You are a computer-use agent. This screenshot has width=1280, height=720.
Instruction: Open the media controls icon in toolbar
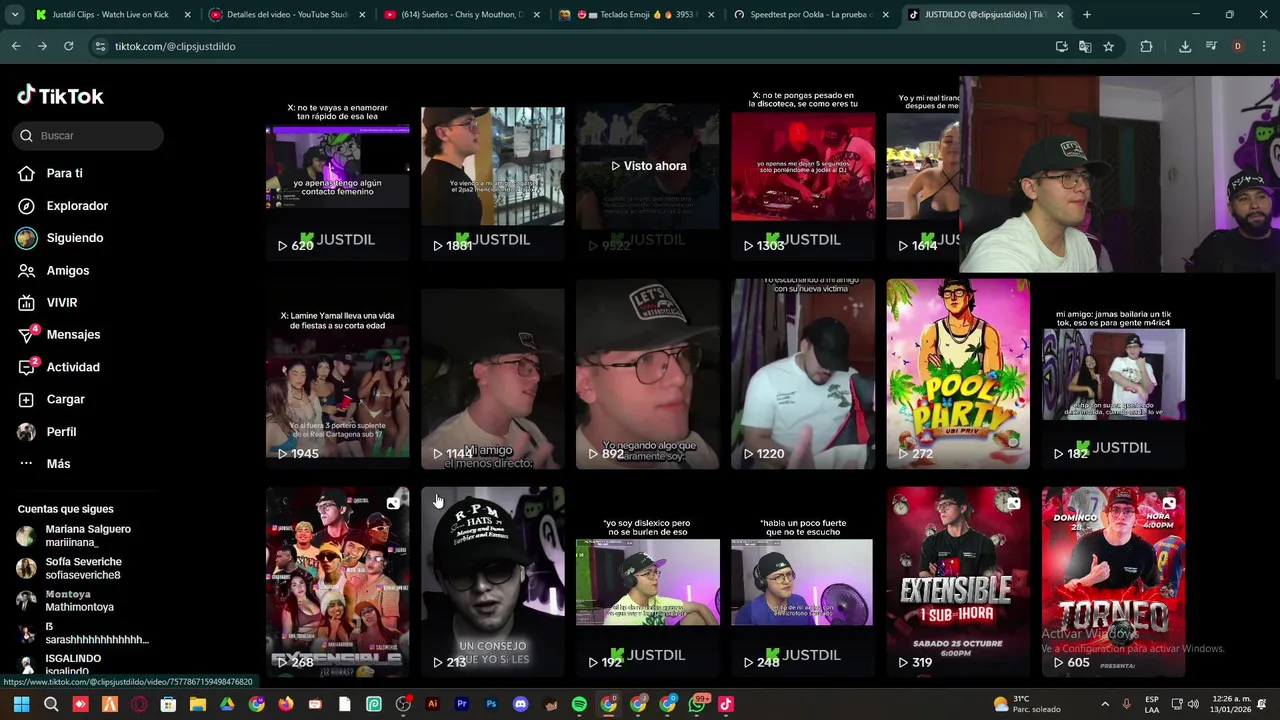[1211, 46]
